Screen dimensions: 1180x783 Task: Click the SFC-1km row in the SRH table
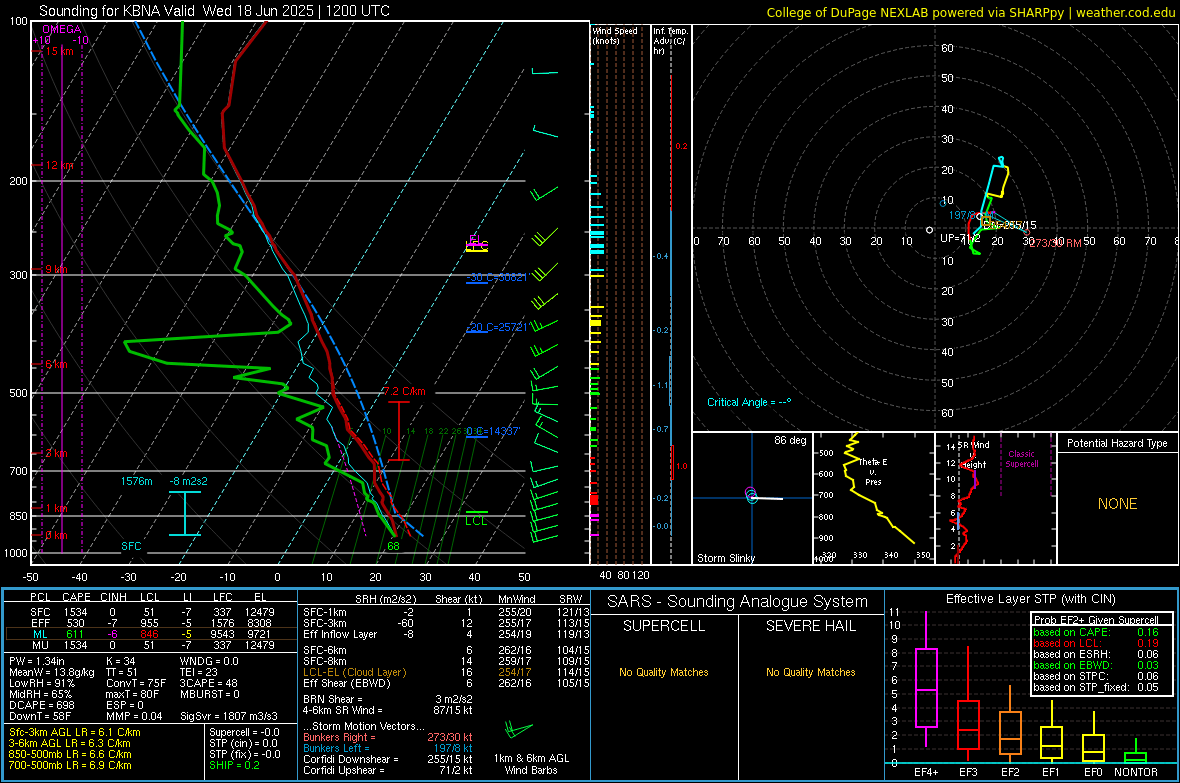point(446,612)
